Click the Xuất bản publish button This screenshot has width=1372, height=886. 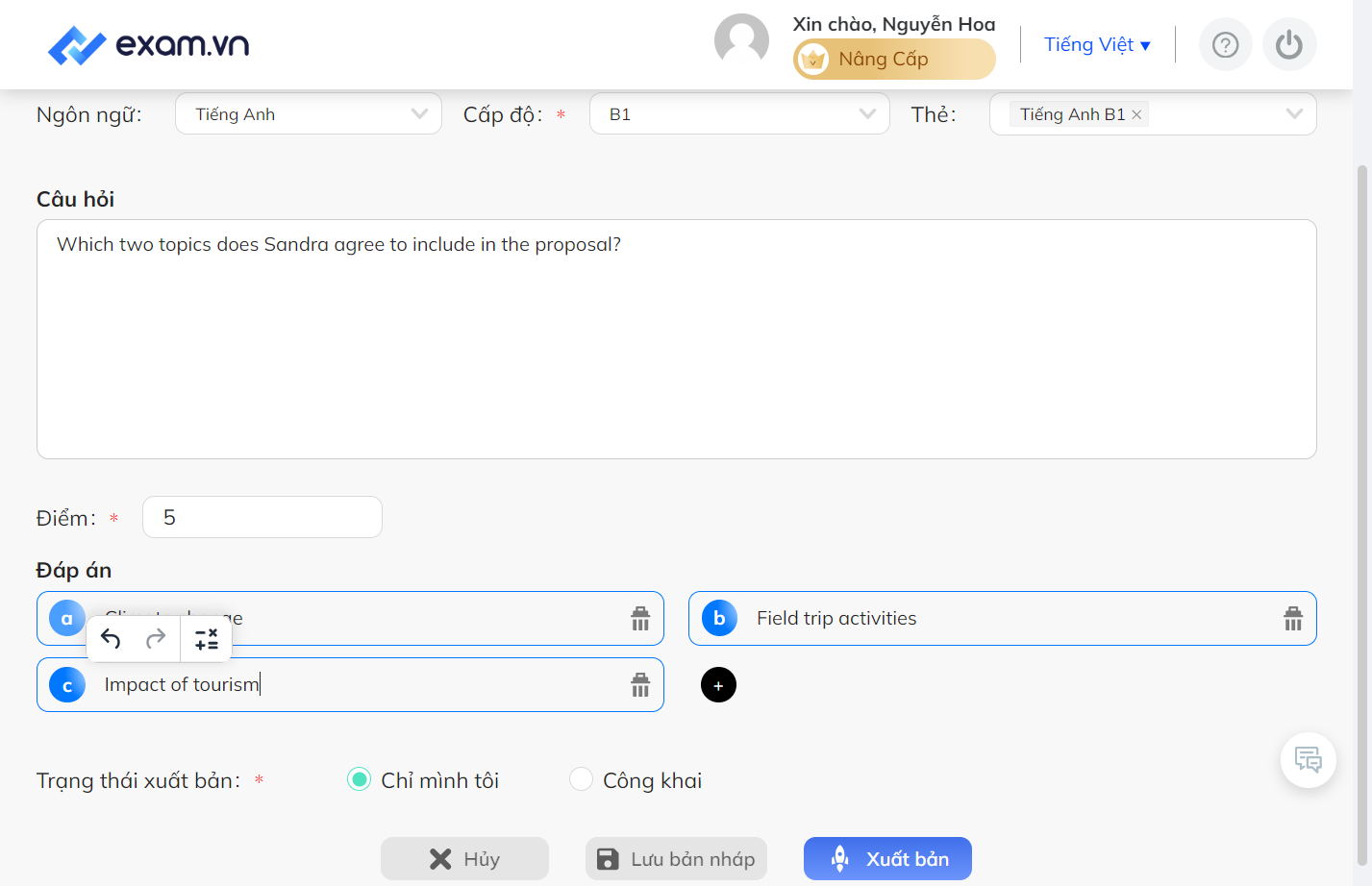pyautogui.click(x=887, y=859)
